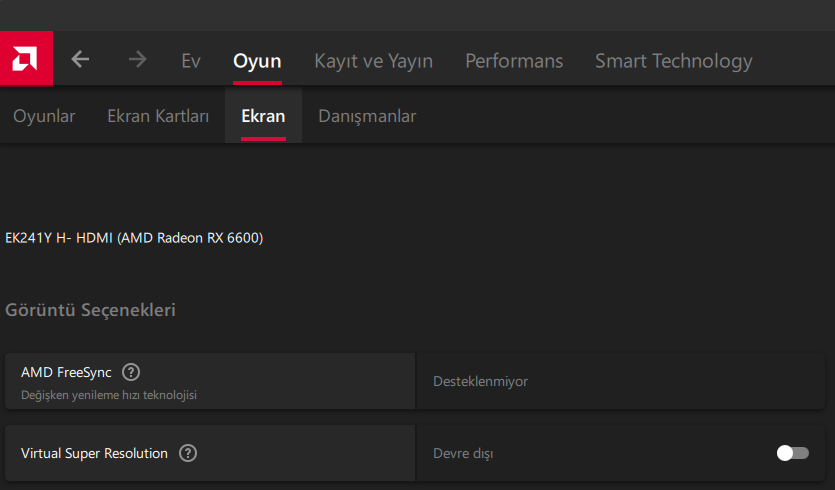Screen dimensions: 835x490
Task: Go back with the left arrow
Action: coord(81,60)
